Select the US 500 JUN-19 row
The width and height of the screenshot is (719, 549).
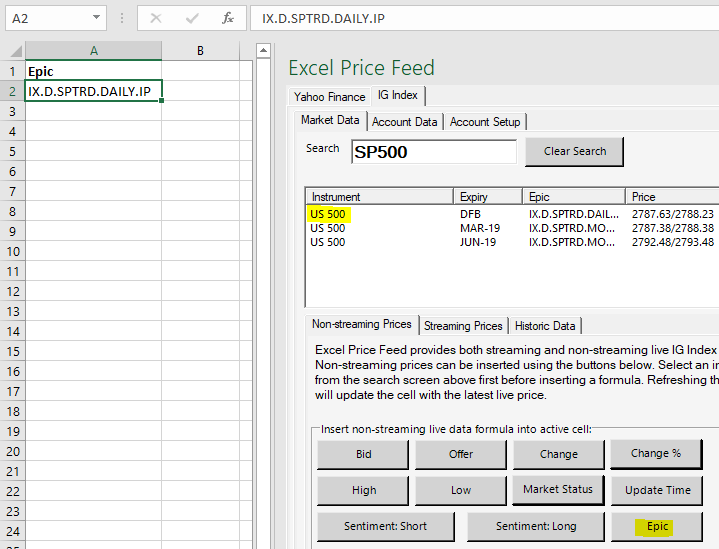512,242
